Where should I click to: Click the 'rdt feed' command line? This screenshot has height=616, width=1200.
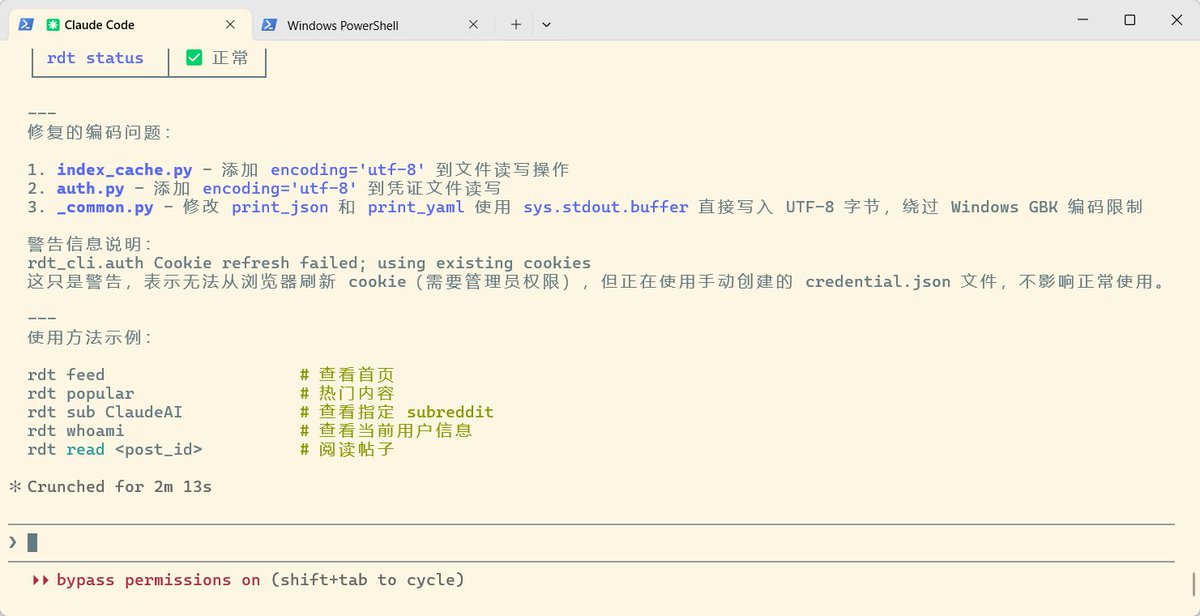(x=66, y=375)
